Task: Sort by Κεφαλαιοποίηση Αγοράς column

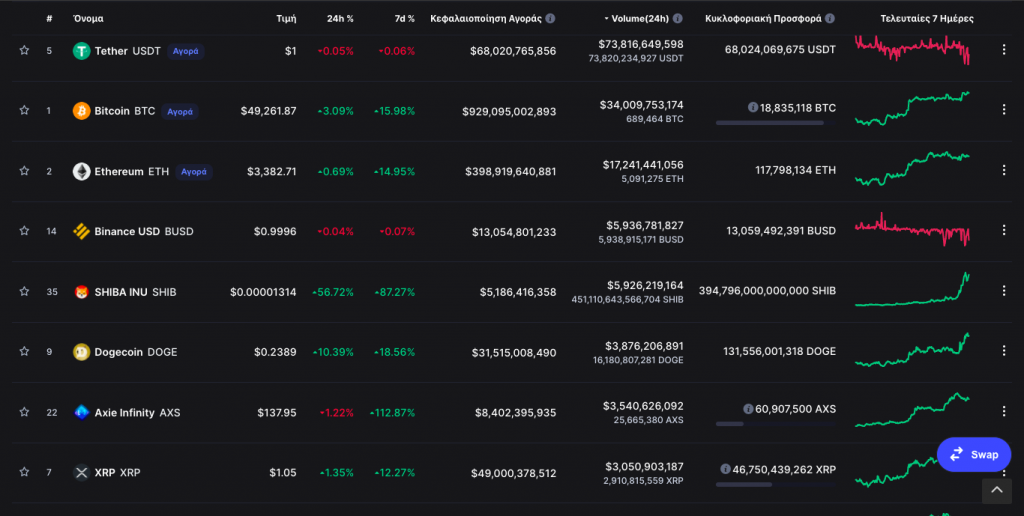Action: [486, 18]
